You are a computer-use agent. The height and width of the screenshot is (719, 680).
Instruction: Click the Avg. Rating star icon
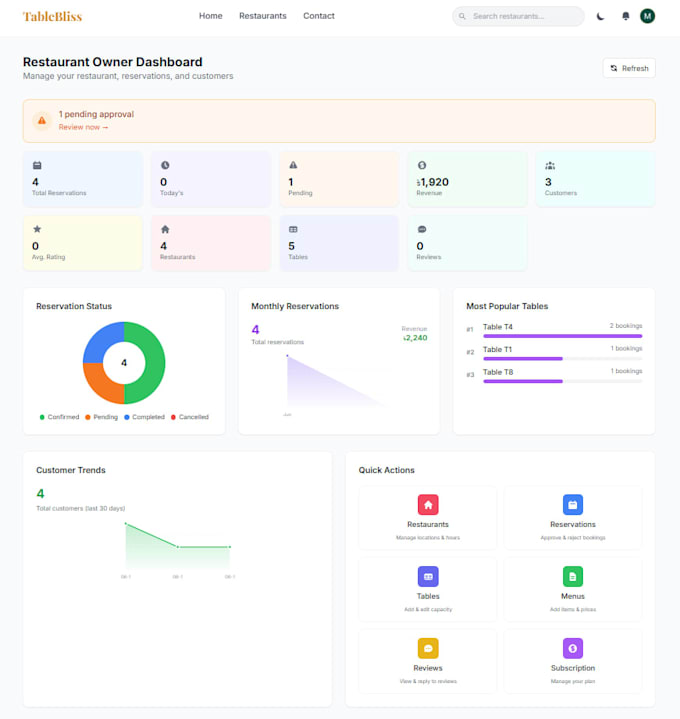(37, 229)
